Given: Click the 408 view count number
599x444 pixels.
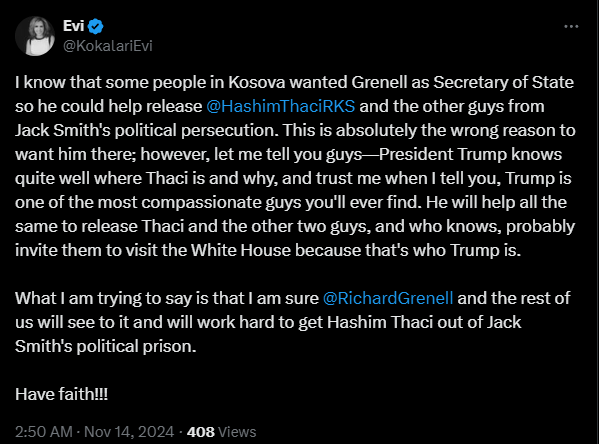Looking at the screenshot, I should pos(201,432).
